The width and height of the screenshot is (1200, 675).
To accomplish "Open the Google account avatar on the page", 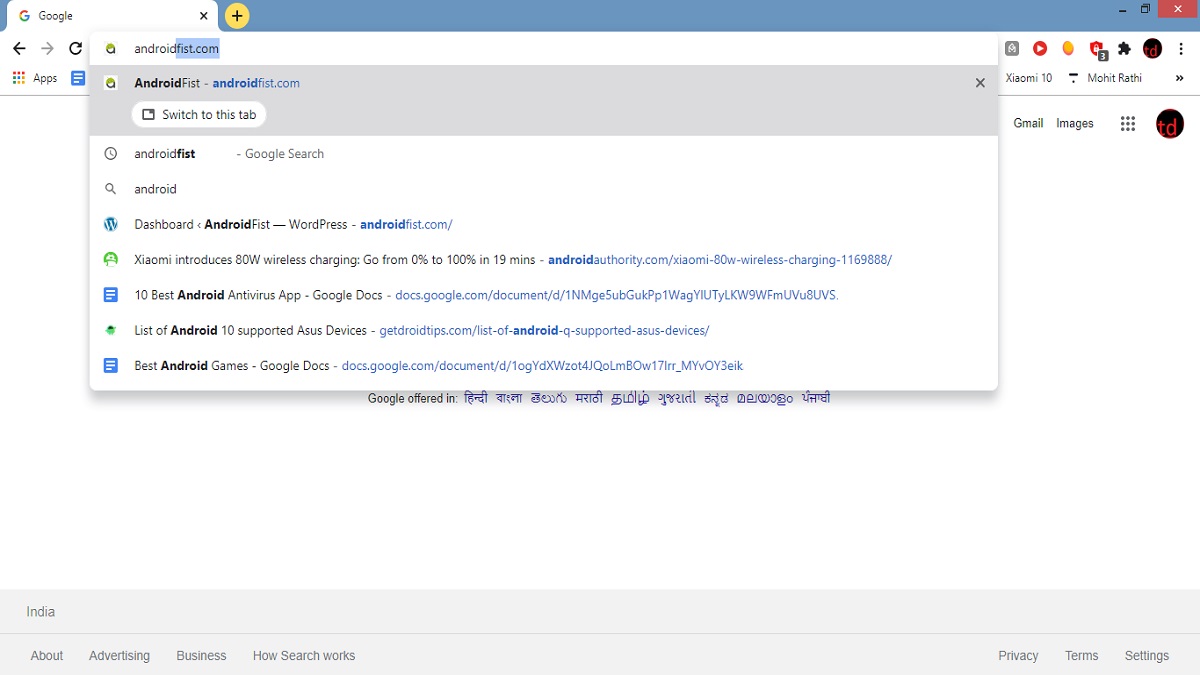I will 1170,124.
